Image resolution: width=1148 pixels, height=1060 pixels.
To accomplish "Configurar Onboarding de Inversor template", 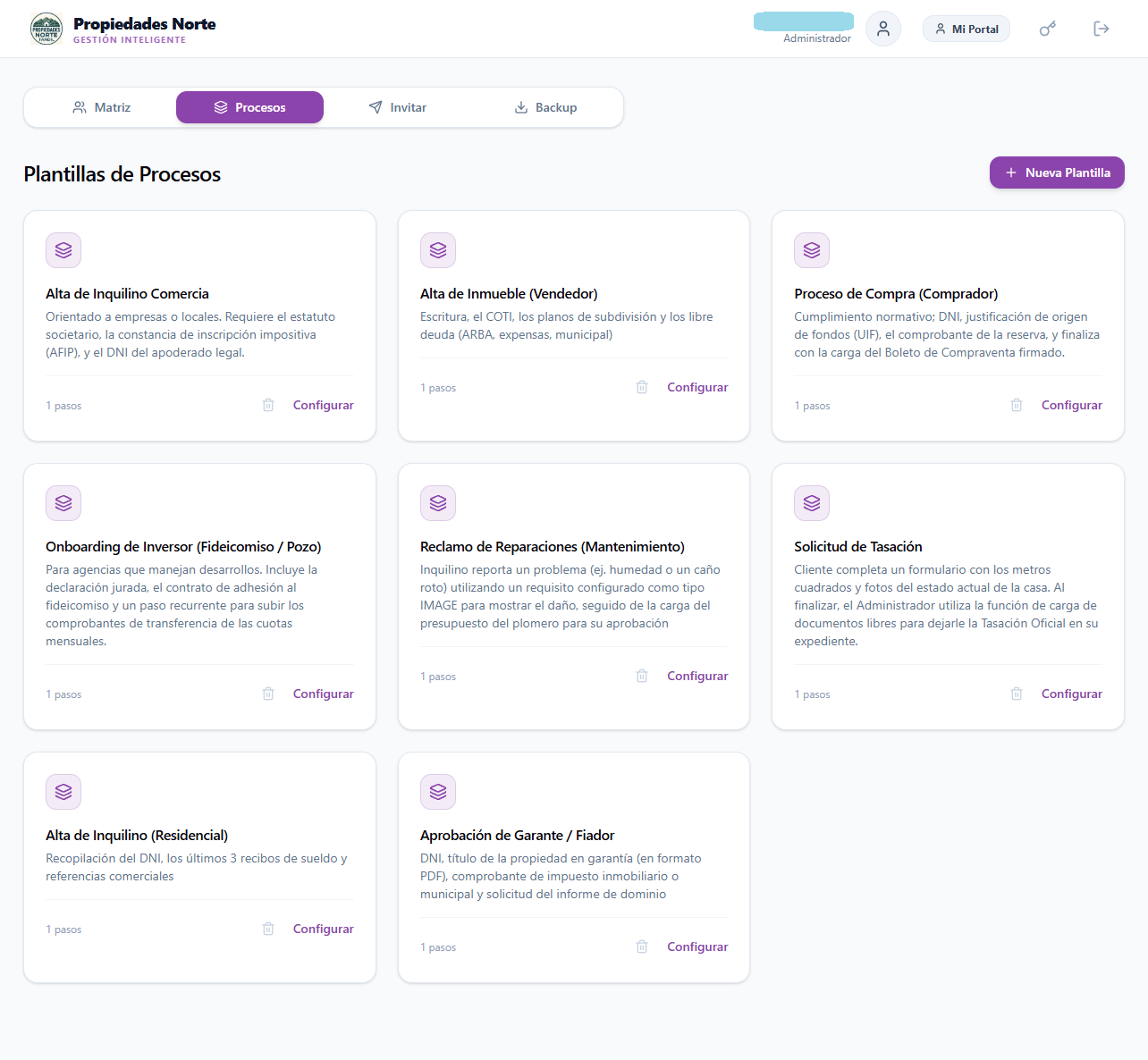I will 324,694.
